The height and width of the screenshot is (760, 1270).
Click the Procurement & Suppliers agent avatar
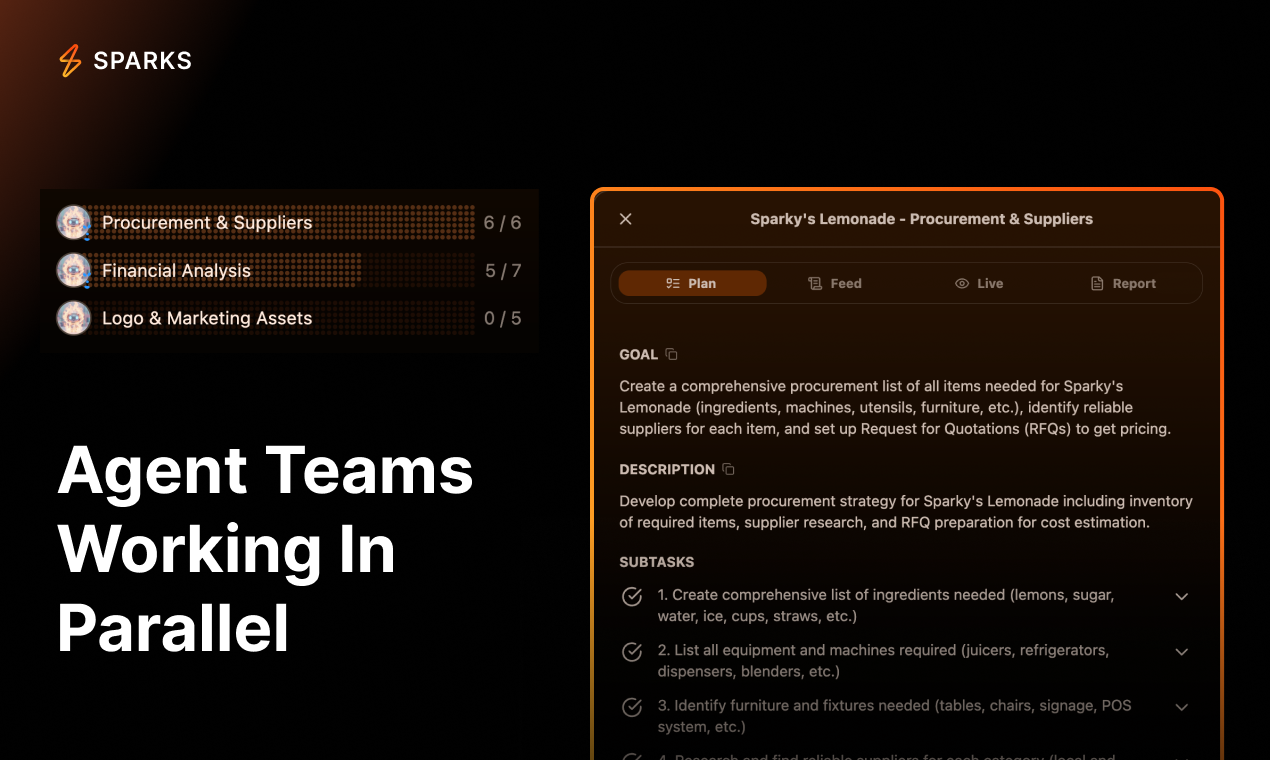pyautogui.click(x=73, y=223)
